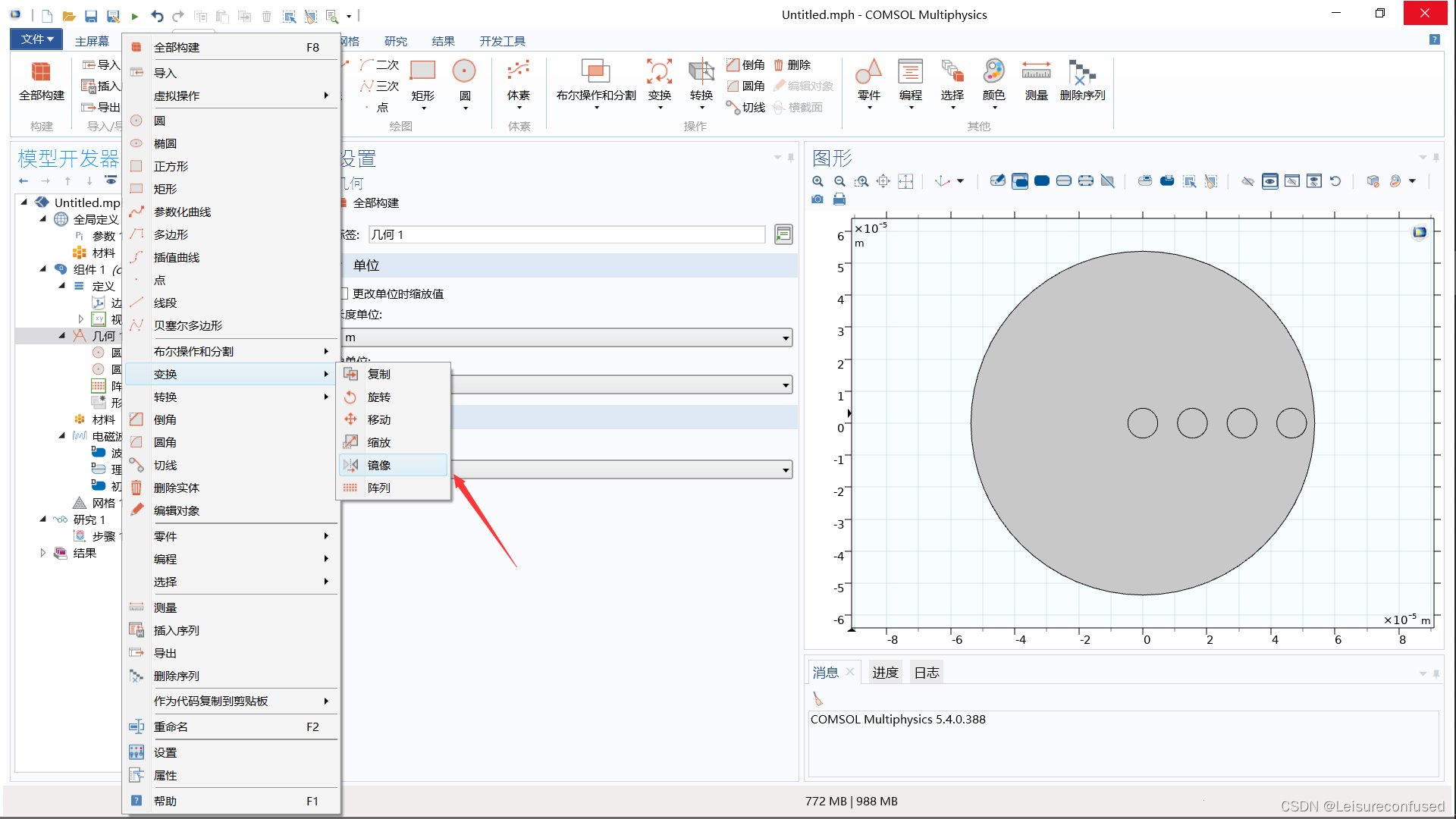Click the 删除 button in ribbon
This screenshot has width=1456, height=819.
pyautogui.click(x=792, y=64)
